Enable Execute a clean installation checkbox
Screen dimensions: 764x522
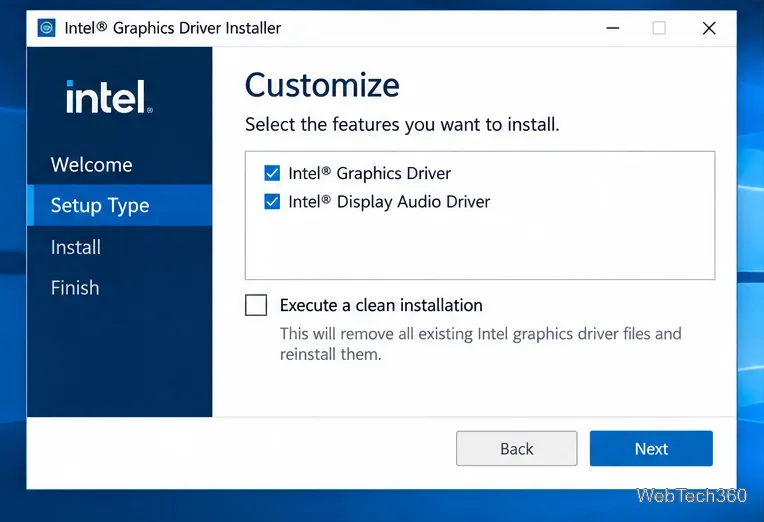tap(256, 305)
